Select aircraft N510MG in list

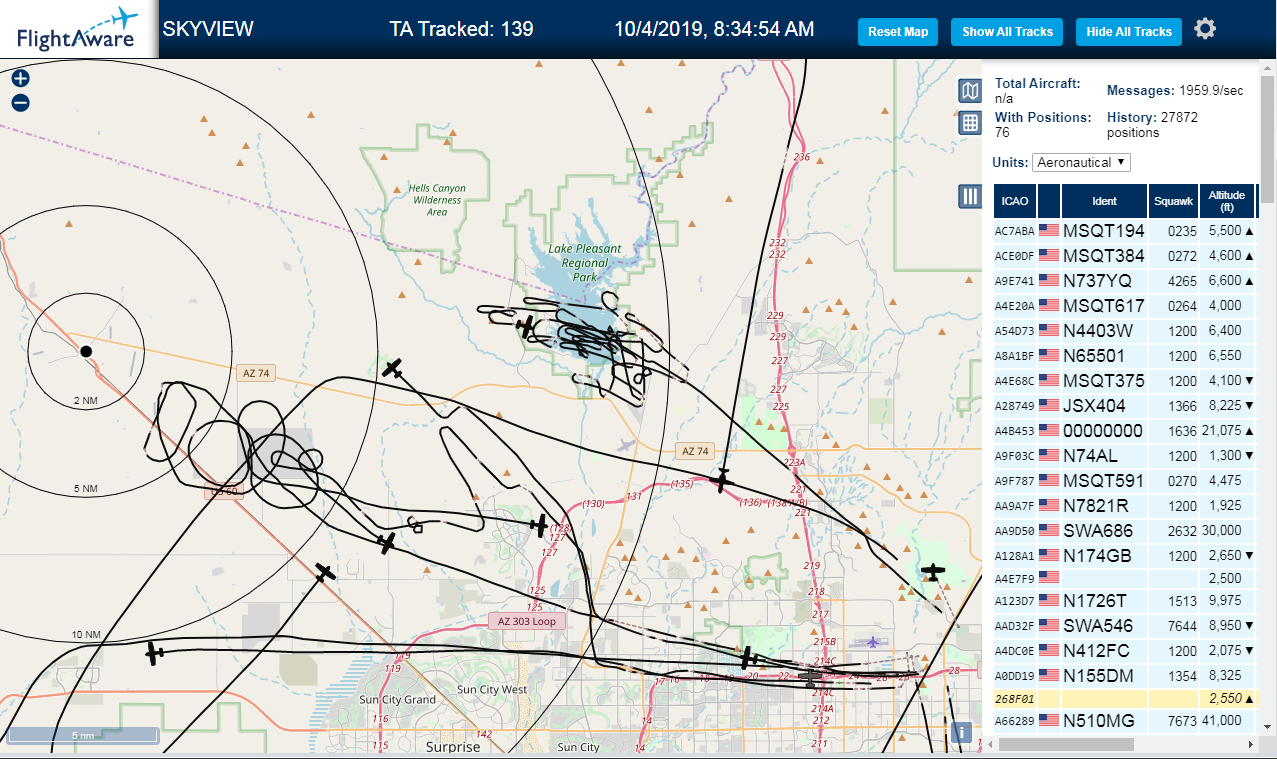point(1124,720)
